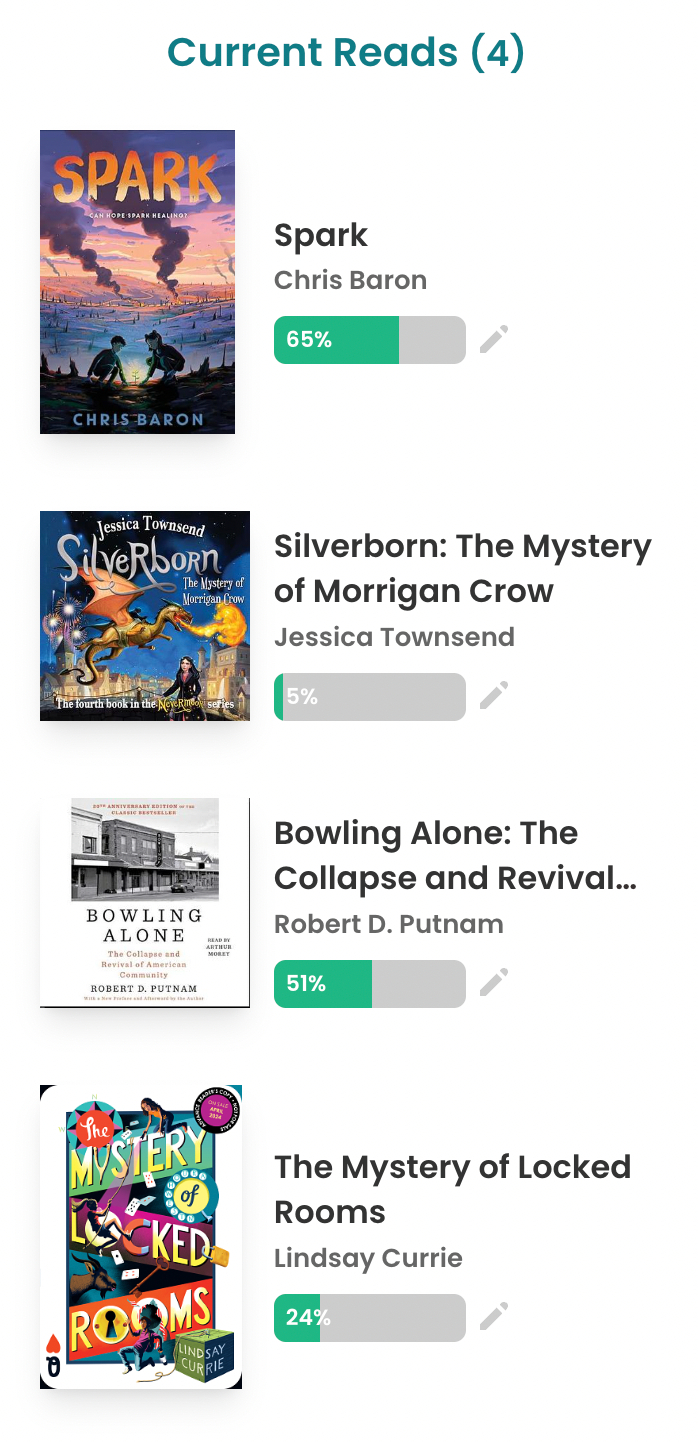Screen dimensions: 698x1442
Task: Click the Bowling Alone book title
Action: tap(455, 855)
